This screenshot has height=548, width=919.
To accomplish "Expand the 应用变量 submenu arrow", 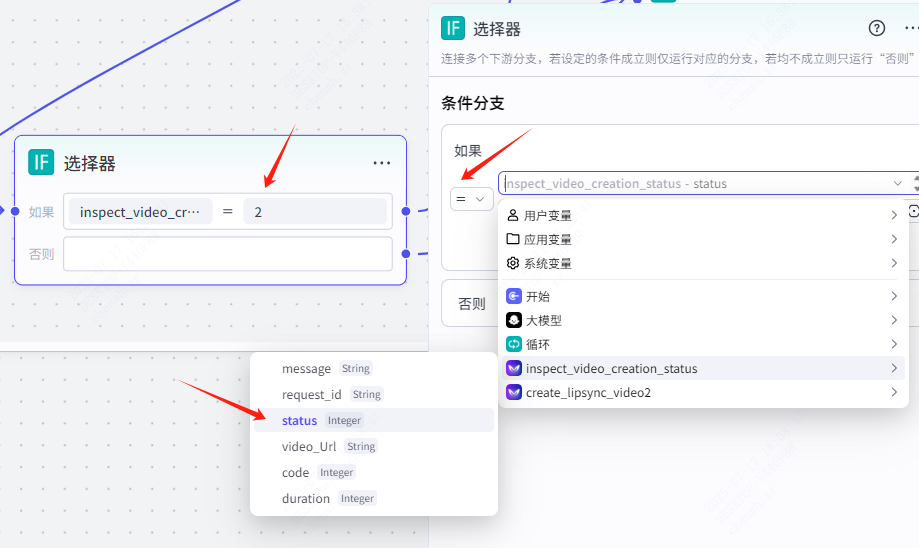I will coord(894,239).
